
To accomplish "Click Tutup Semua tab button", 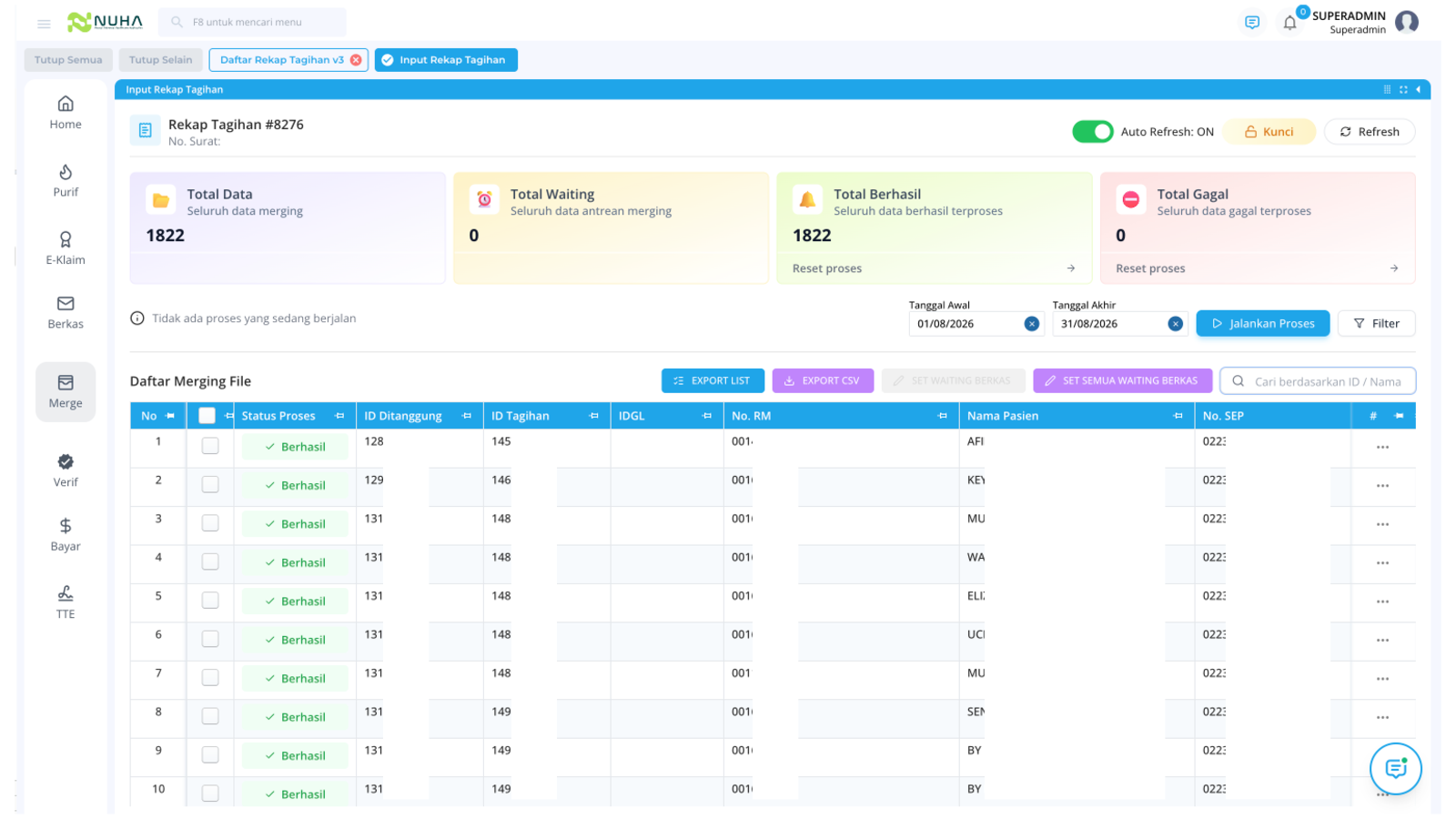I will pos(68,60).
